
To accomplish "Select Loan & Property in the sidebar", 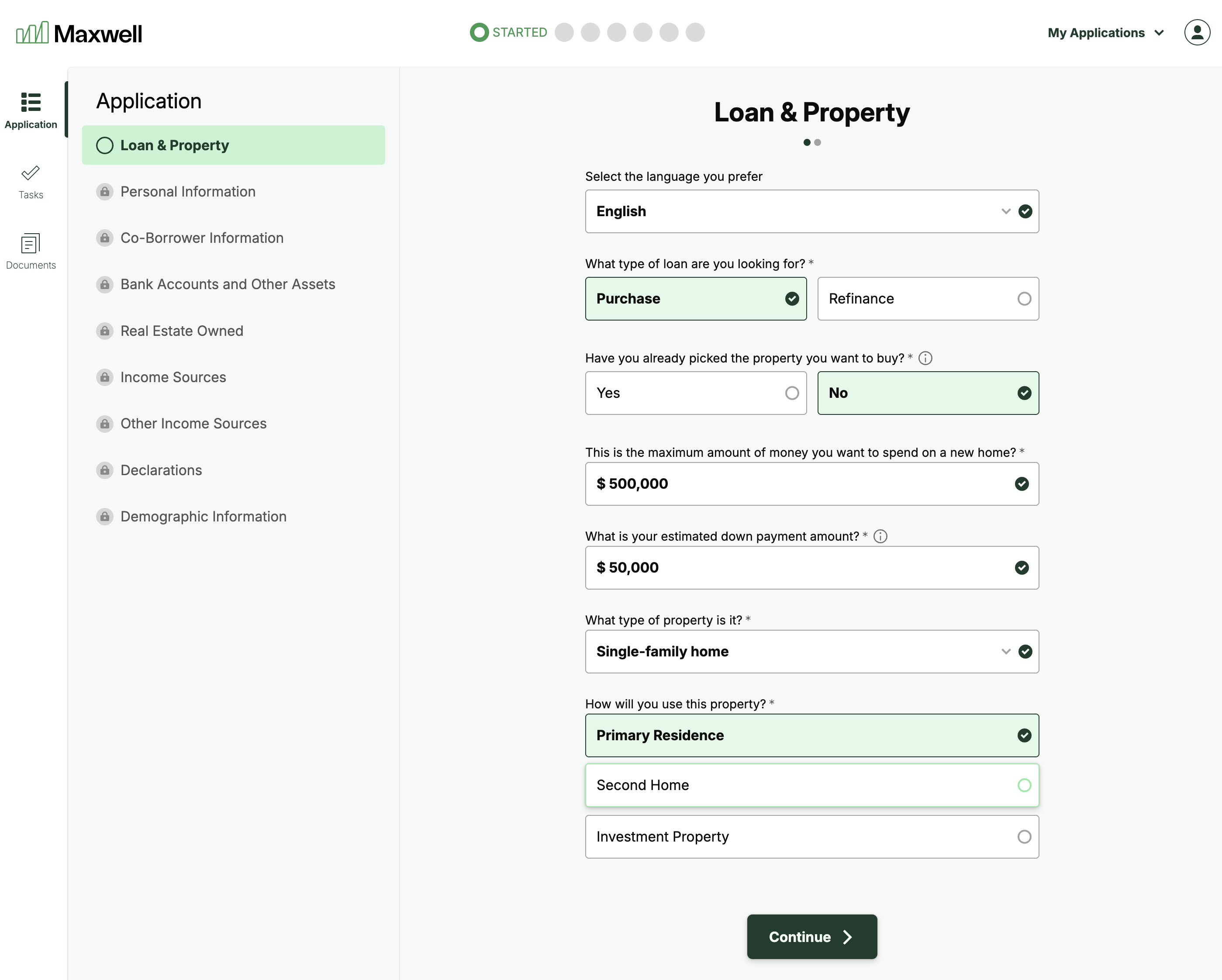I will [233, 145].
